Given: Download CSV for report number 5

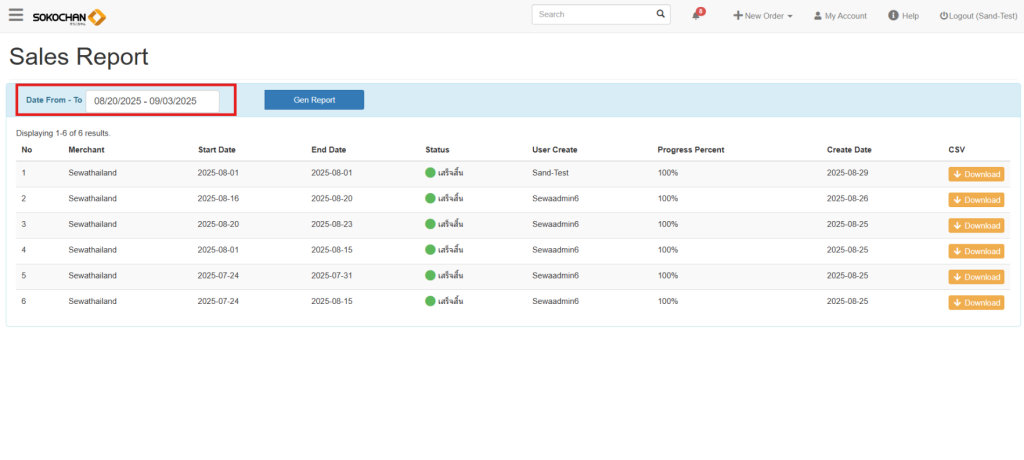Looking at the screenshot, I should tap(976, 277).
